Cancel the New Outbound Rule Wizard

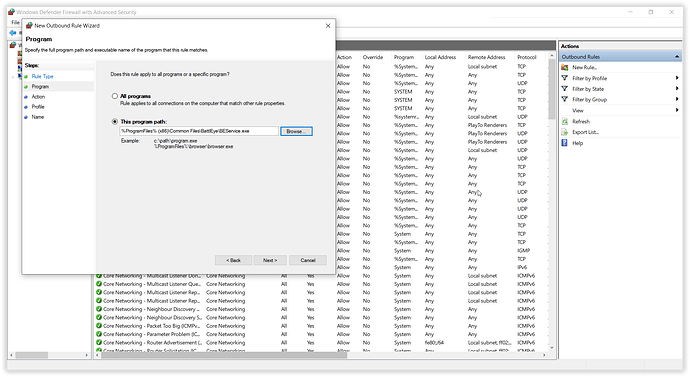308,260
